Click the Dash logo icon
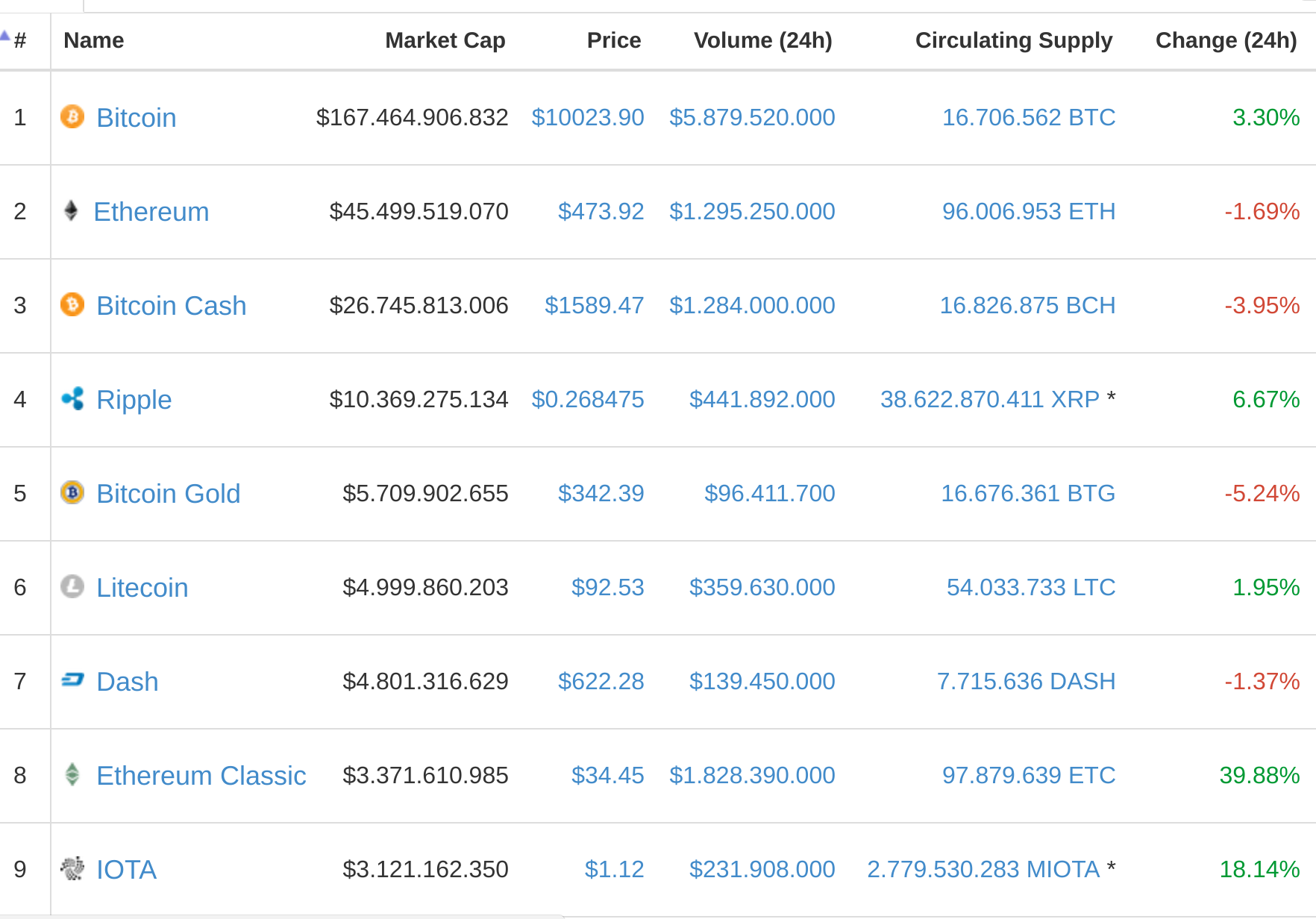This screenshot has height=919, width=1316. click(72, 680)
